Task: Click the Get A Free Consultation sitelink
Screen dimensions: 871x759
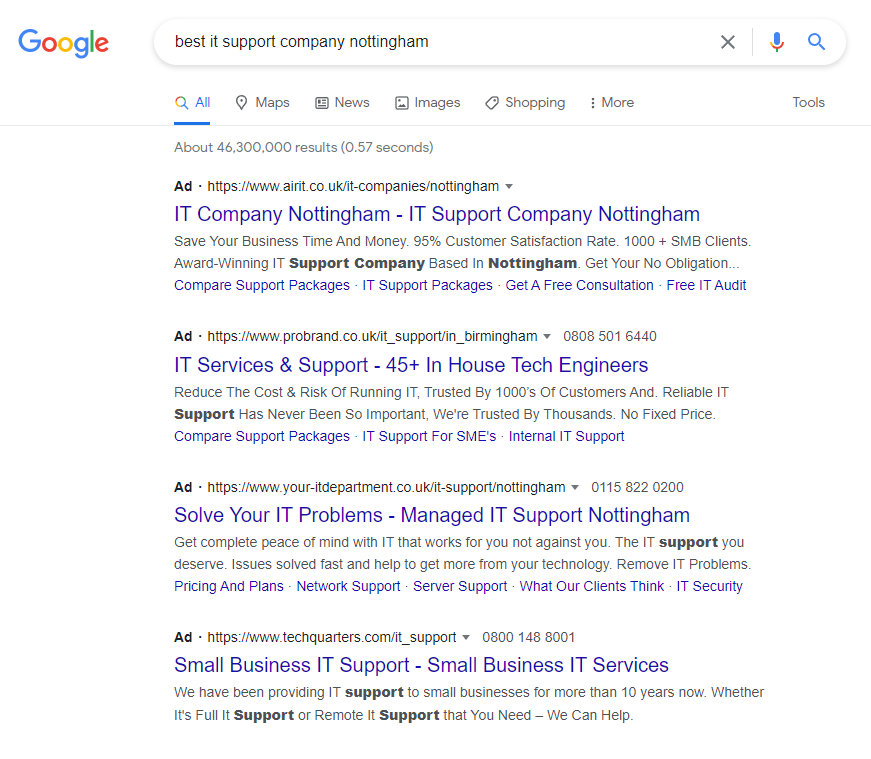Action: point(579,285)
